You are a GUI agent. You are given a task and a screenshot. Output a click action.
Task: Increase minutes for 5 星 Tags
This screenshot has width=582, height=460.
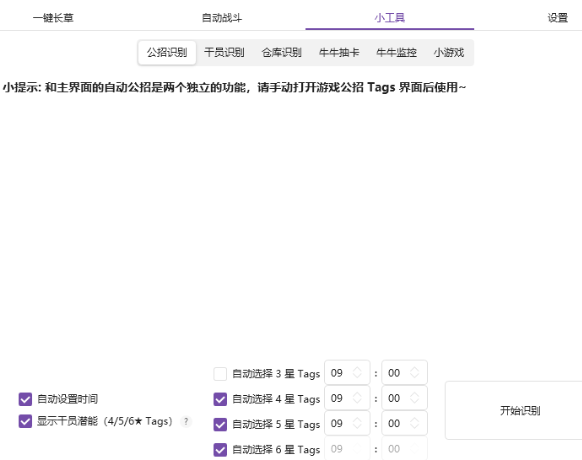coord(414,420)
